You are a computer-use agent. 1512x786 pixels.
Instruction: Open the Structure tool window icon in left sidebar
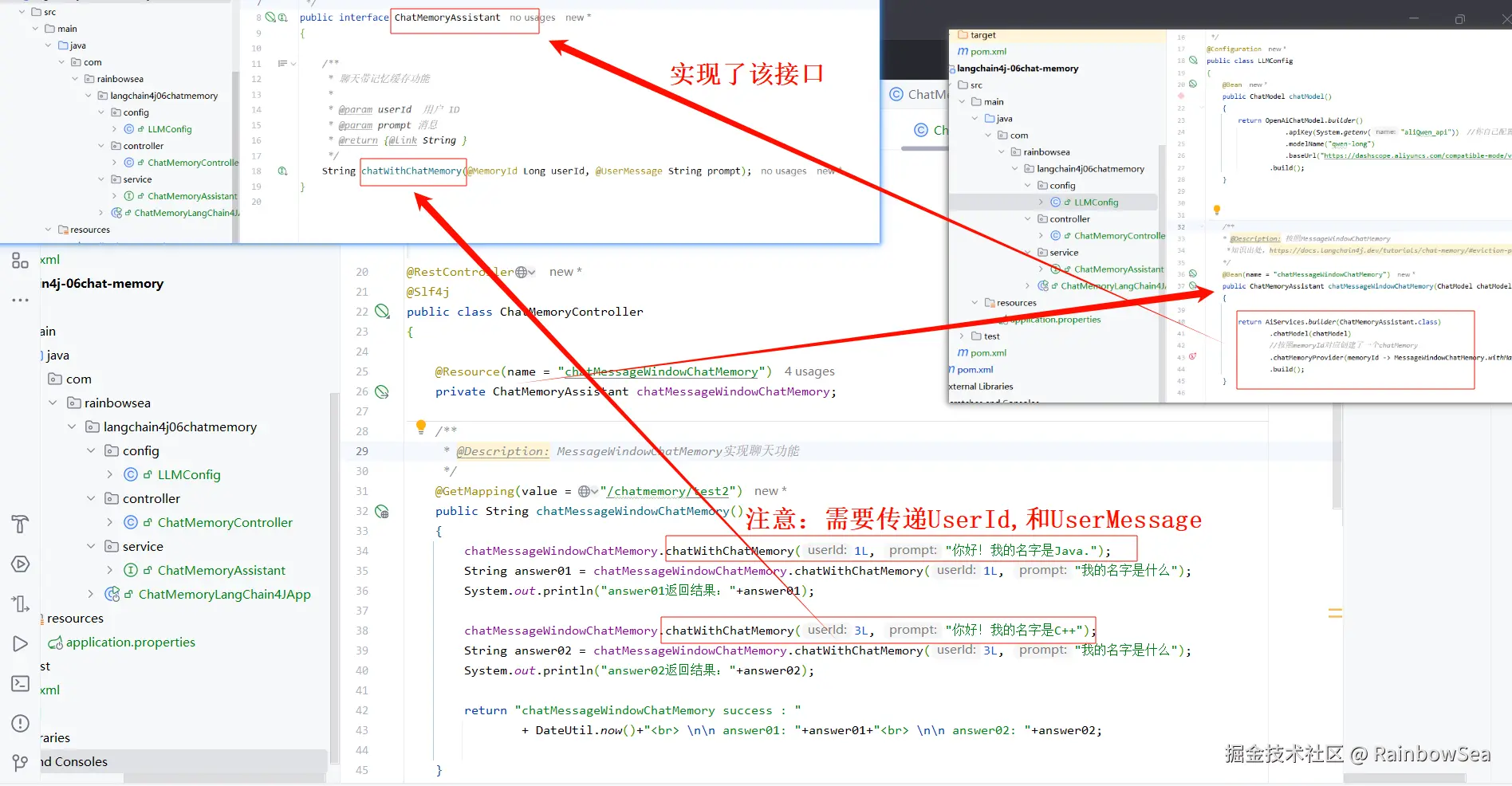(x=20, y=260)
